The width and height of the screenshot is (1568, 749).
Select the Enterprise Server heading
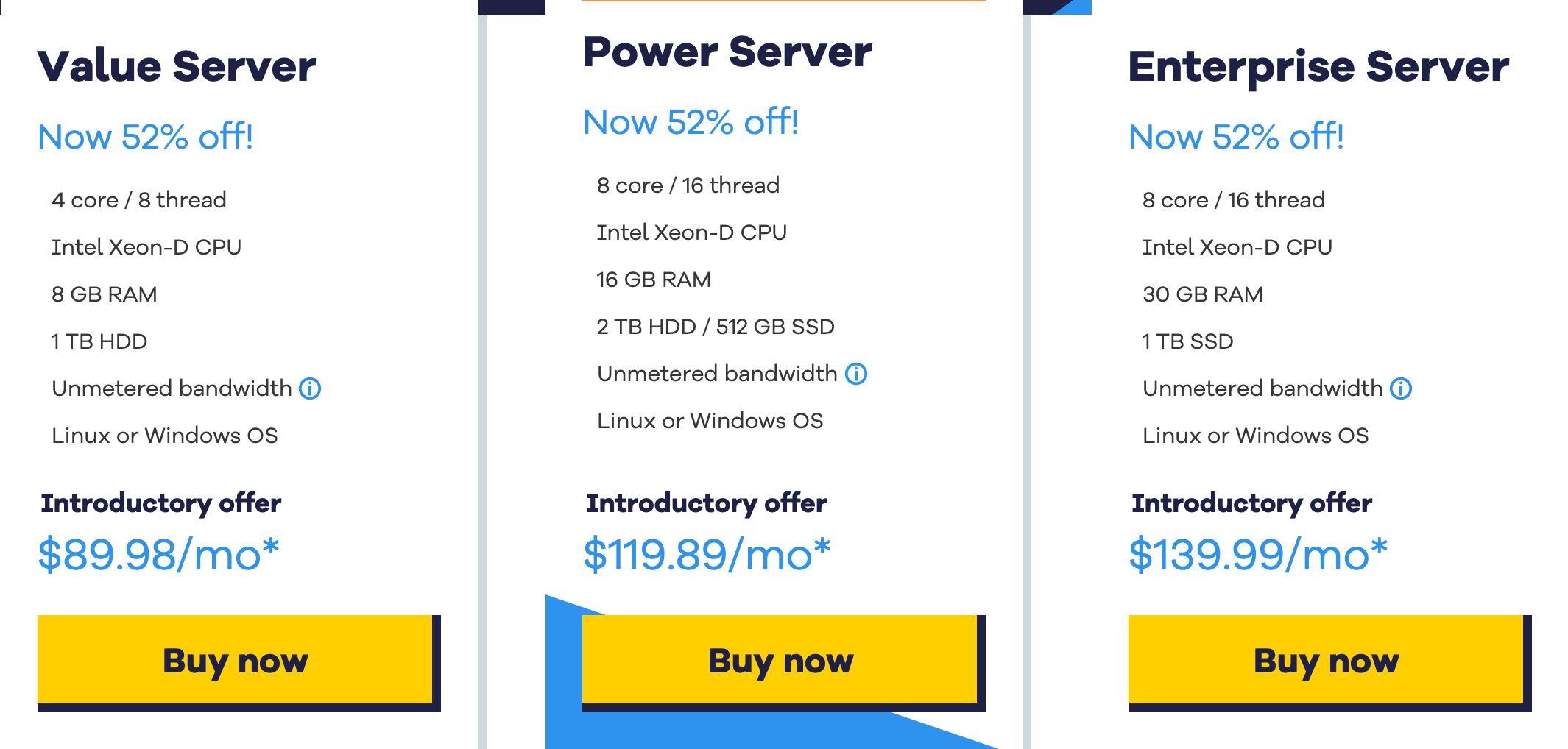[x=1318, y=68]
